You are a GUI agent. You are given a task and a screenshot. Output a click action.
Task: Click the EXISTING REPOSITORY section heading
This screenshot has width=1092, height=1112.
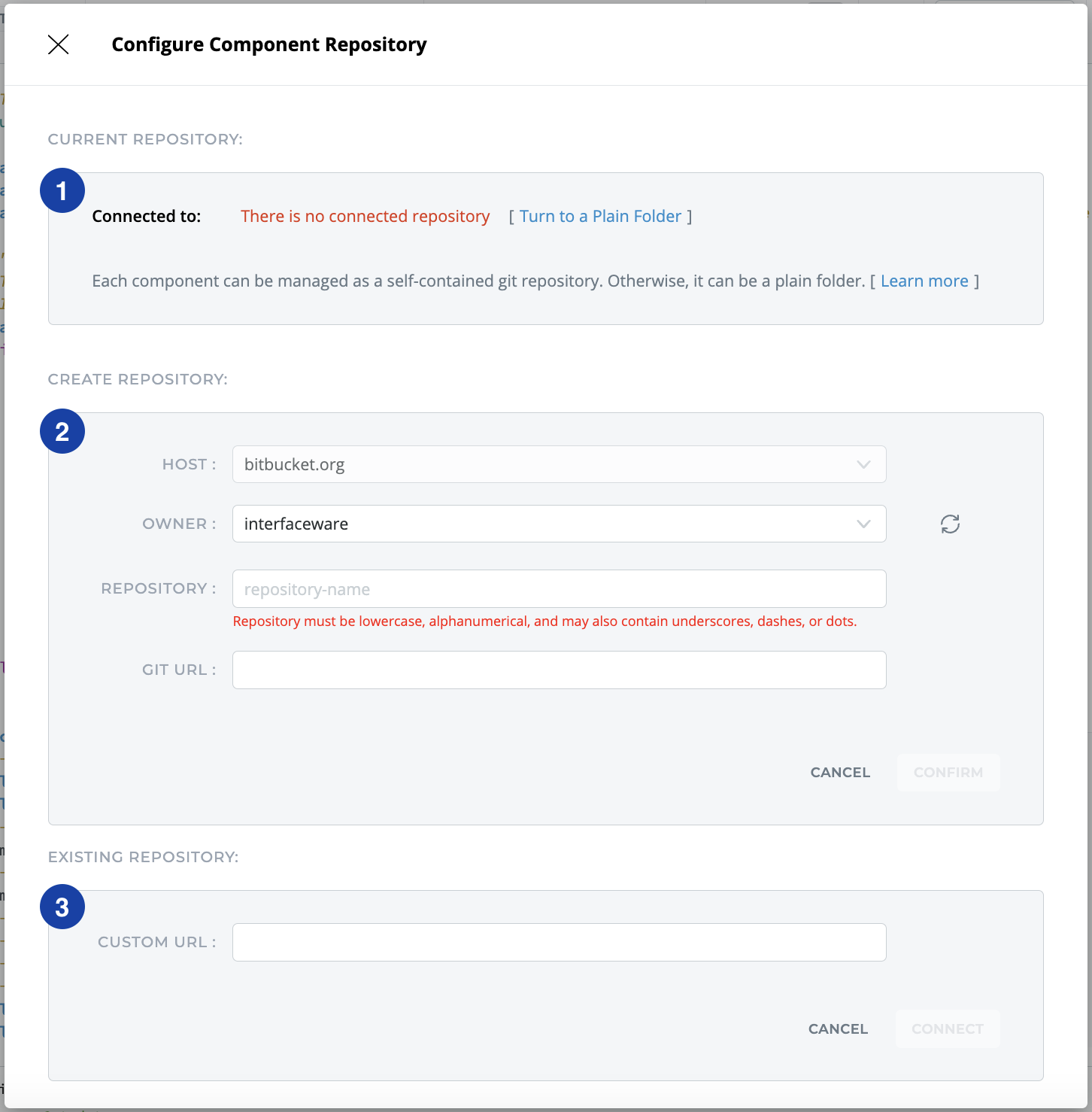coord(143,857)
